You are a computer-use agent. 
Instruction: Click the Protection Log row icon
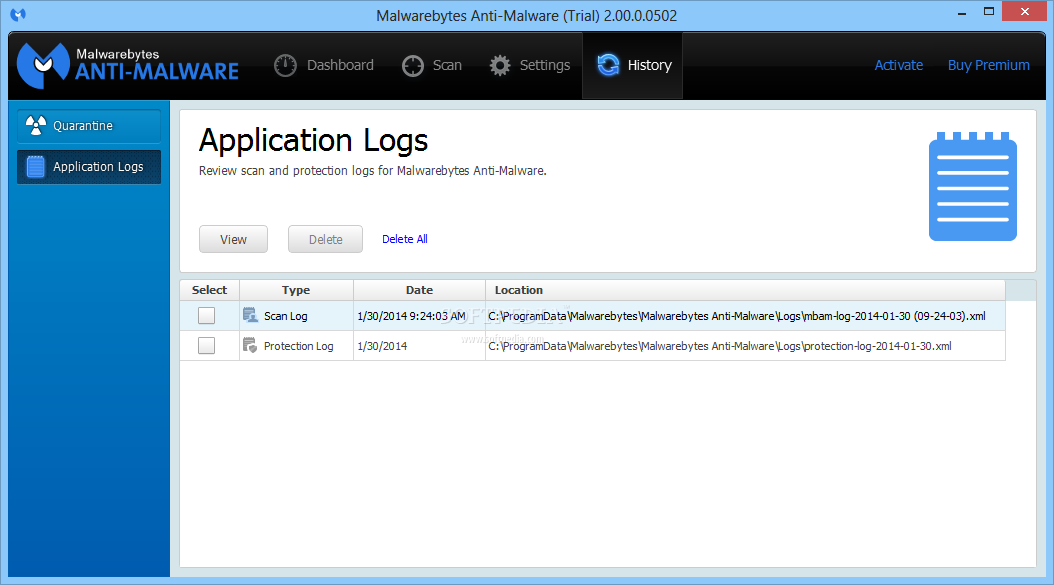250,346
